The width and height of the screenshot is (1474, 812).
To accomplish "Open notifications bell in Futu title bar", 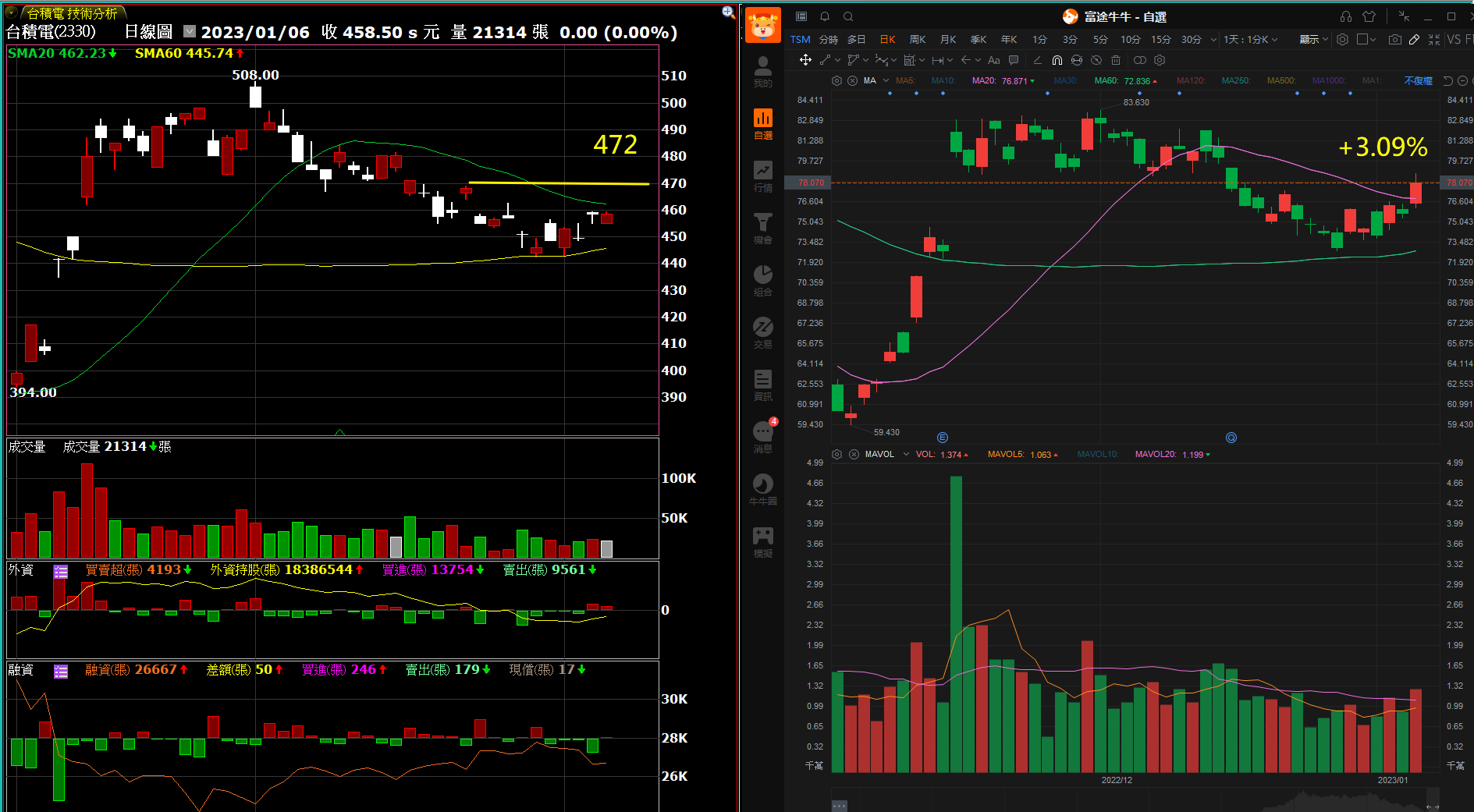I will coord(825,16).
